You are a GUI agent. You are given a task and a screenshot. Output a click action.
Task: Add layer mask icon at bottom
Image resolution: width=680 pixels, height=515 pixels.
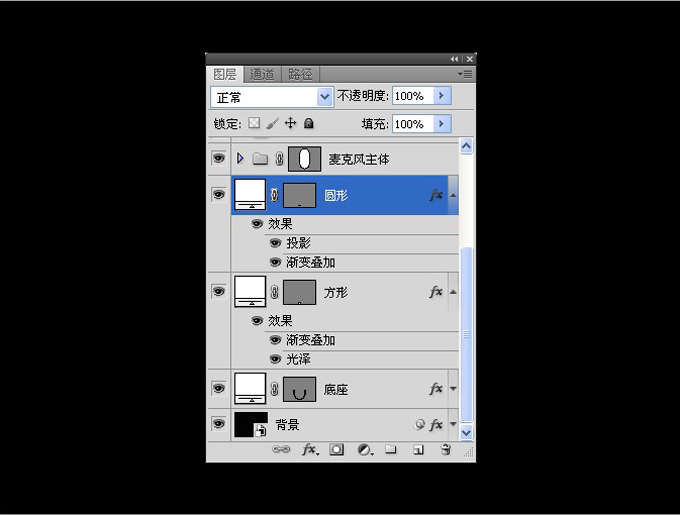pyautogui.click(x=337, y=450)
